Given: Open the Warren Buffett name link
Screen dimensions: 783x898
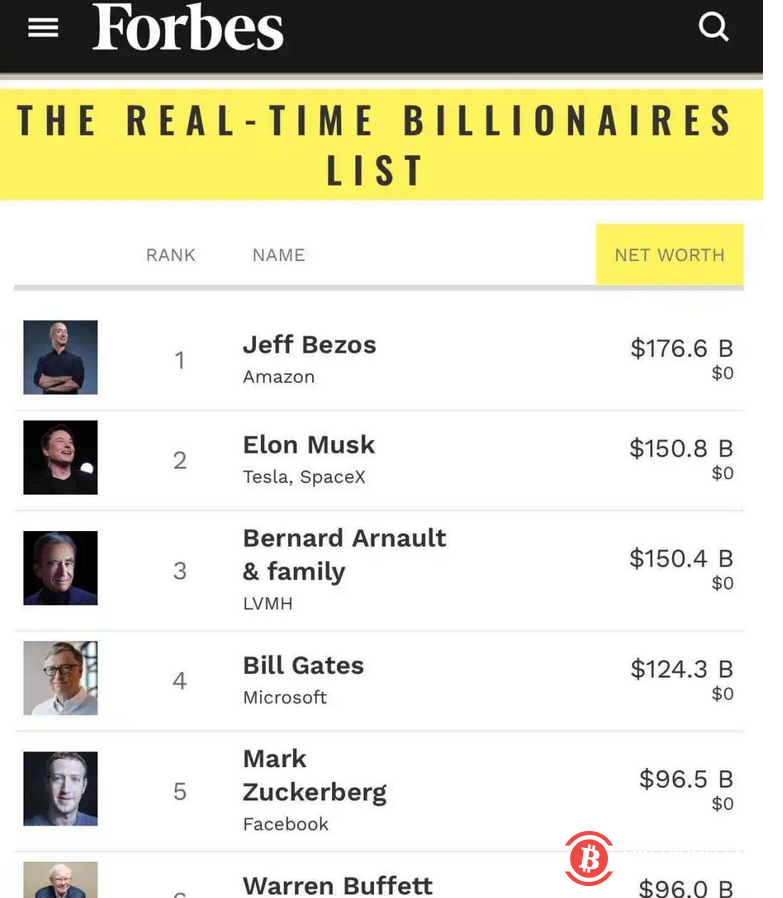Looking at the screenshot, I should [338, 886].
